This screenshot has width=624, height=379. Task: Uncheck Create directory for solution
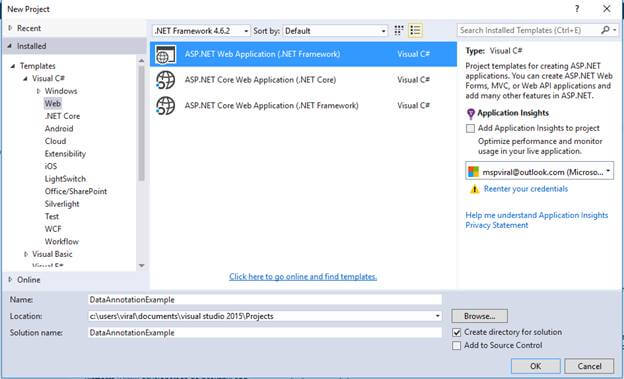pos(456,332)
